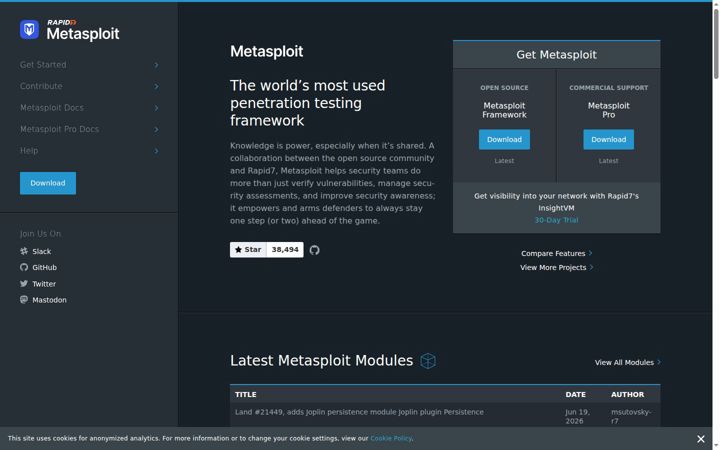The height and width of the screenshot is (450, 720).
Task: Click the Jun 19, 2026 date cell
Action: click(578, 416)
